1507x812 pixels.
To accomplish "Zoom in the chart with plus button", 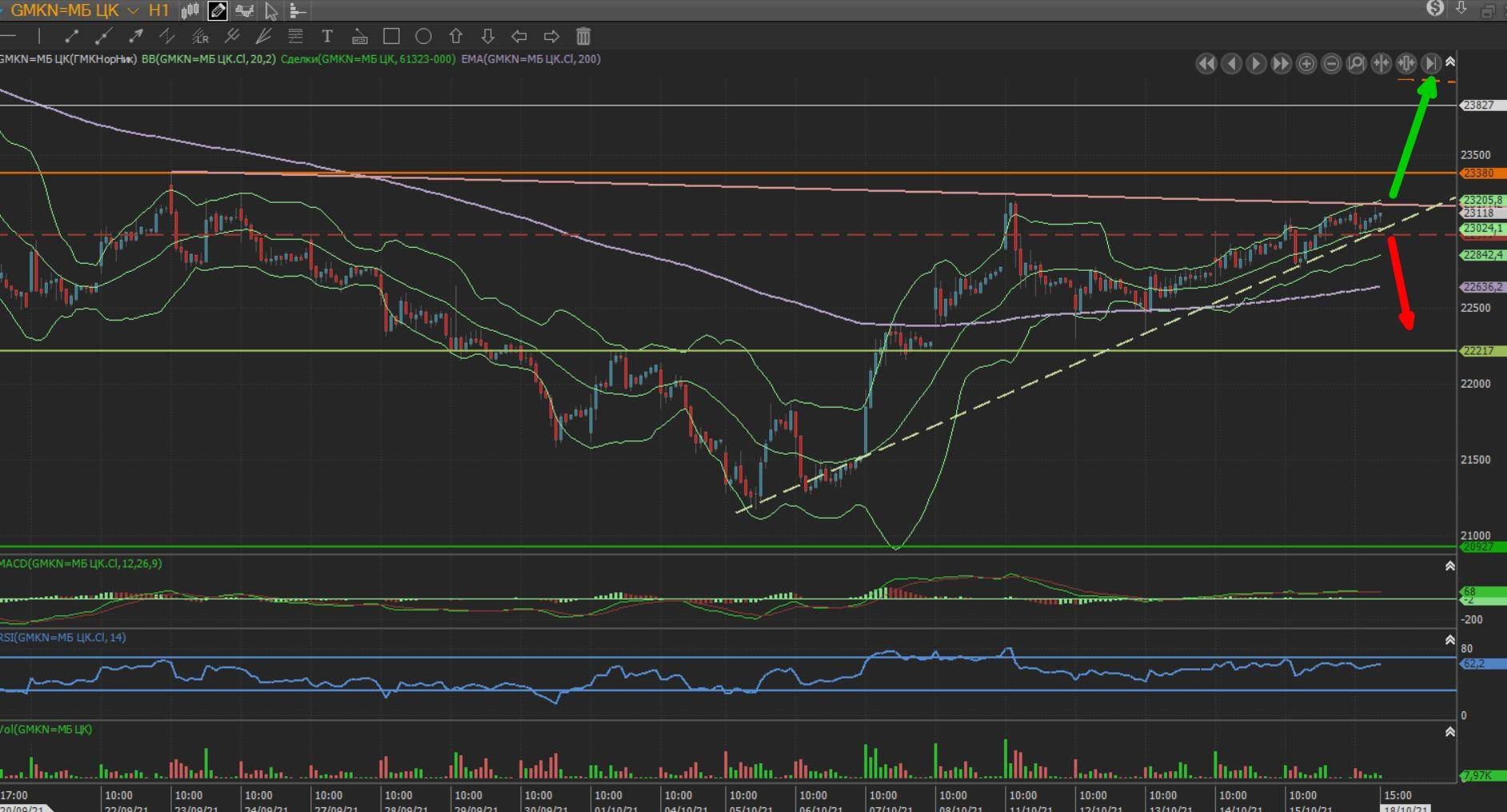I will tap(1306, 64).
